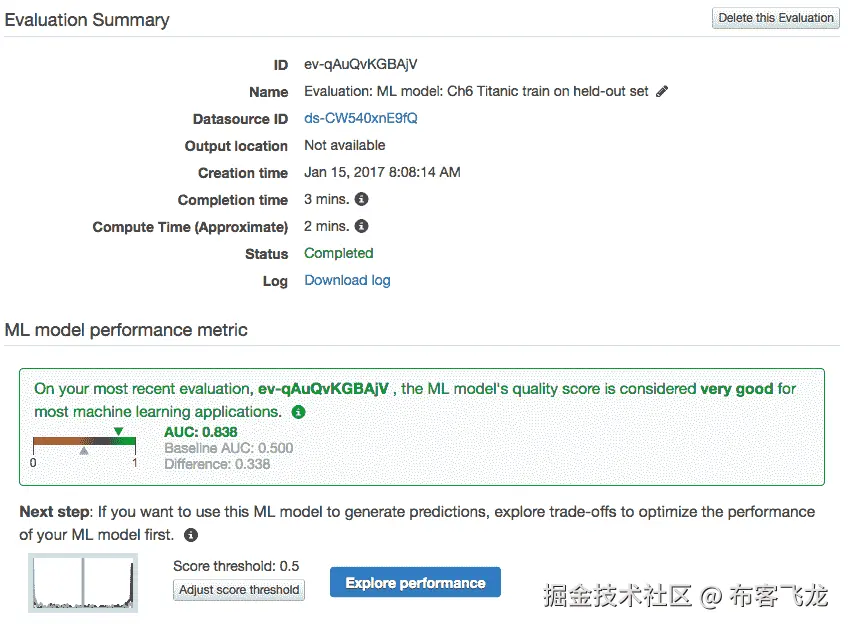This screenshot has width=848, height=629.
Task: Click the green AUC marker triangle
Action: point(118,431)
